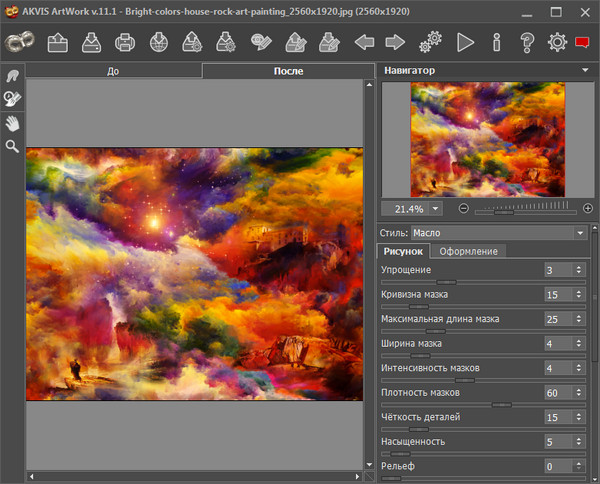The height and width of the screenshot is (484, 600).
Task: Click the Print image icon
Action: pyautogui.click(x=125, y=42)
